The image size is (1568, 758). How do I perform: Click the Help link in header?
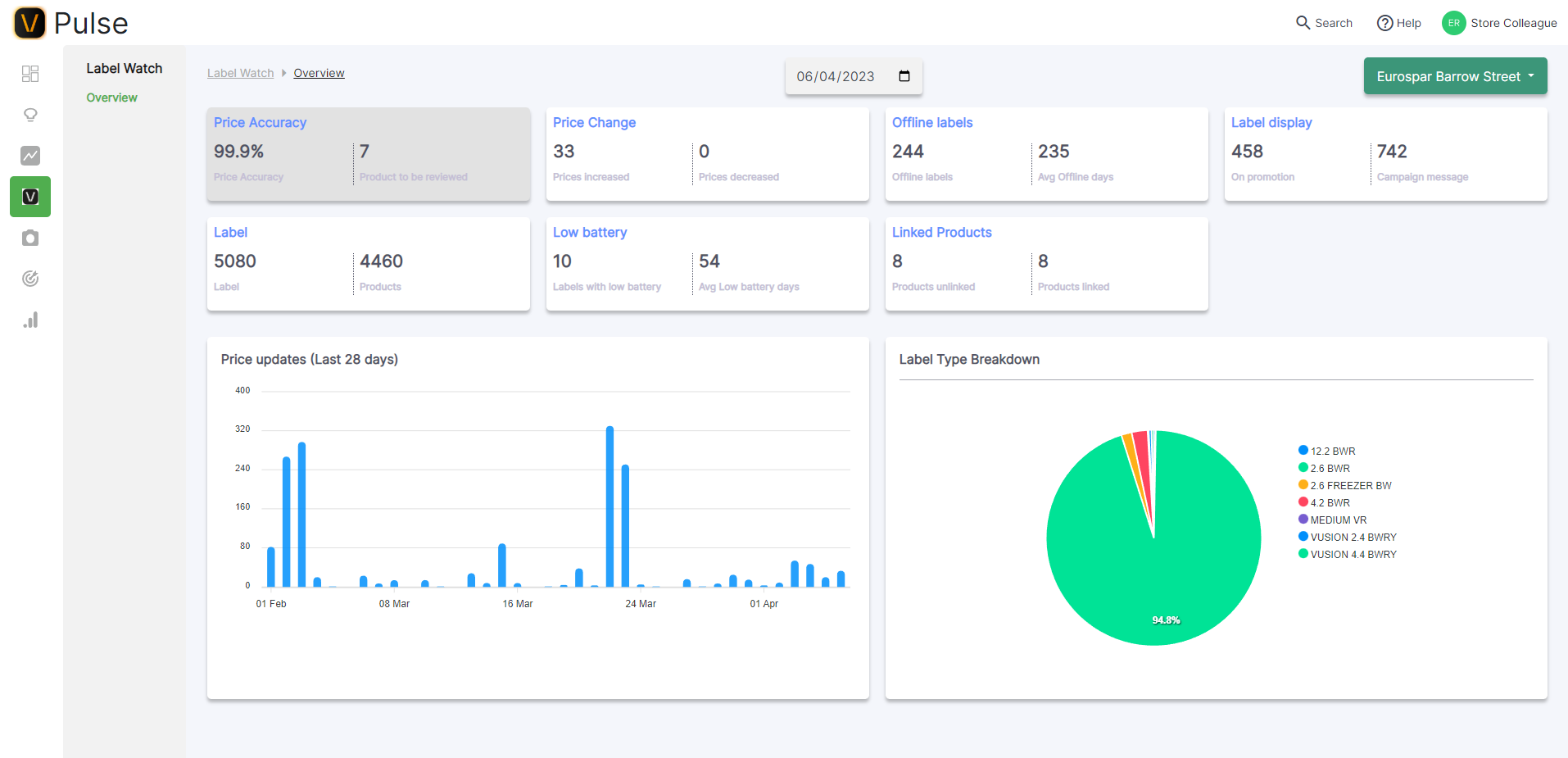coord(1399,23)
